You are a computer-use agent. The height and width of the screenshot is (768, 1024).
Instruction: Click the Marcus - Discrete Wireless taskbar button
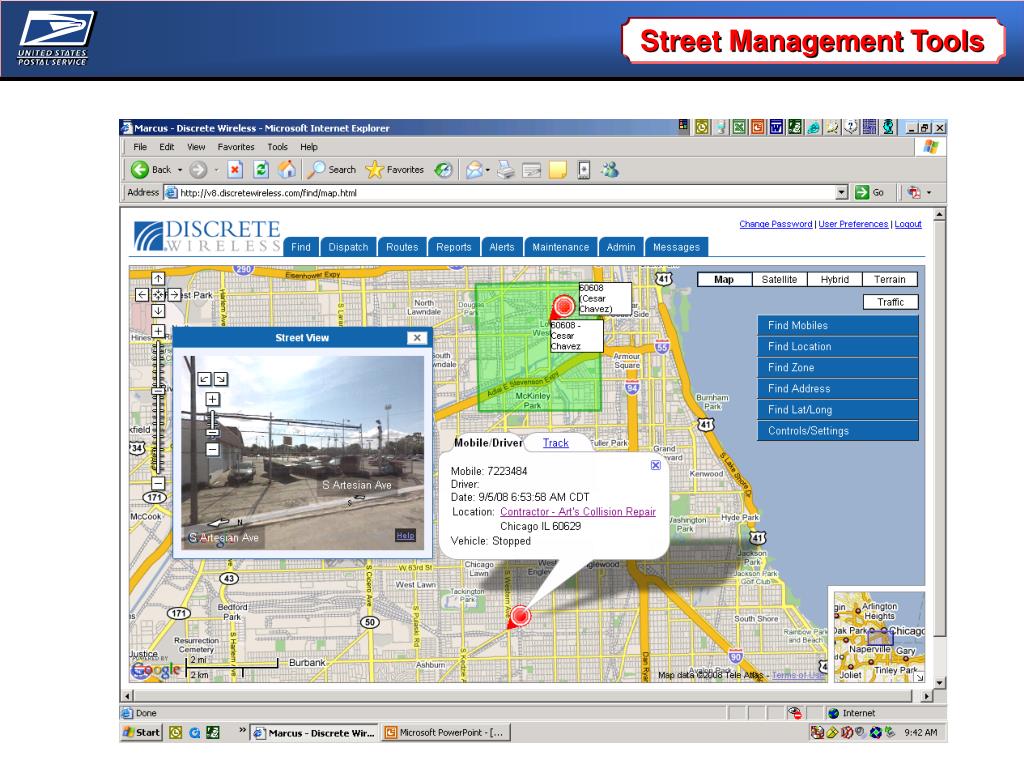(315, 733)
